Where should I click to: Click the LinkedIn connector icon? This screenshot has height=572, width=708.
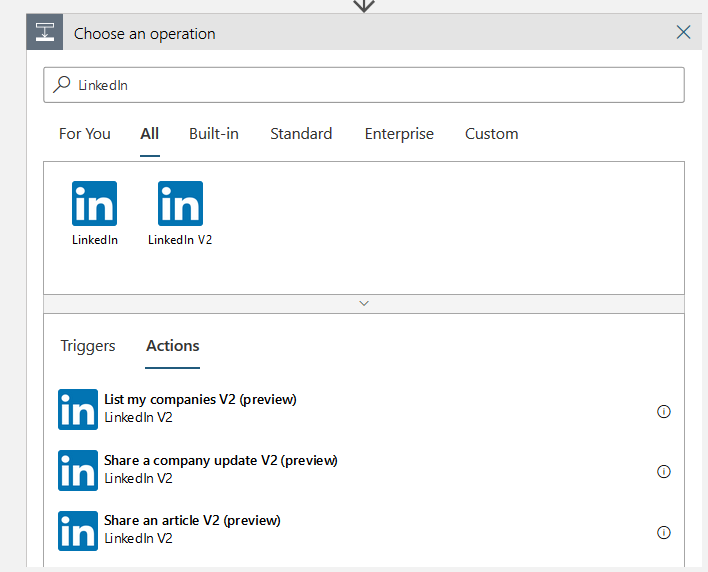94,204
